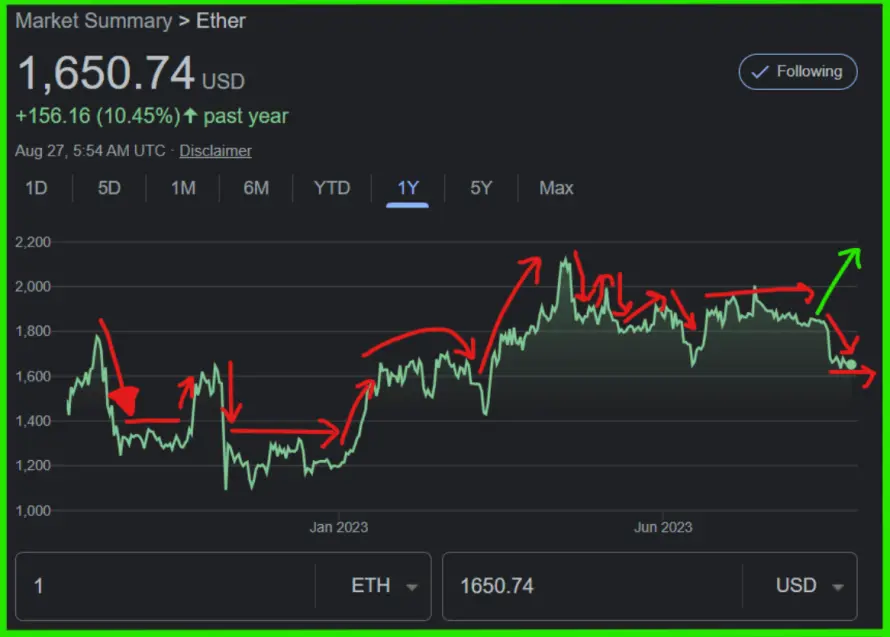Viewport: 890px width, 637px height.
Task: Click the ETH amount field containing 1
Action: 165,586
